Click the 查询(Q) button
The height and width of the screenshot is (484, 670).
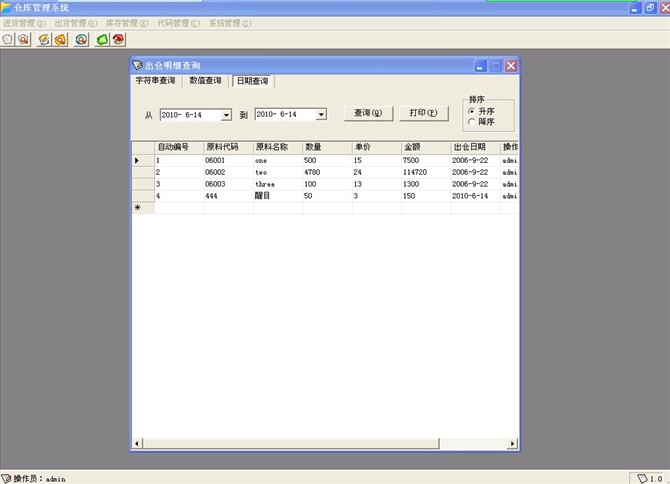(368, 113)
